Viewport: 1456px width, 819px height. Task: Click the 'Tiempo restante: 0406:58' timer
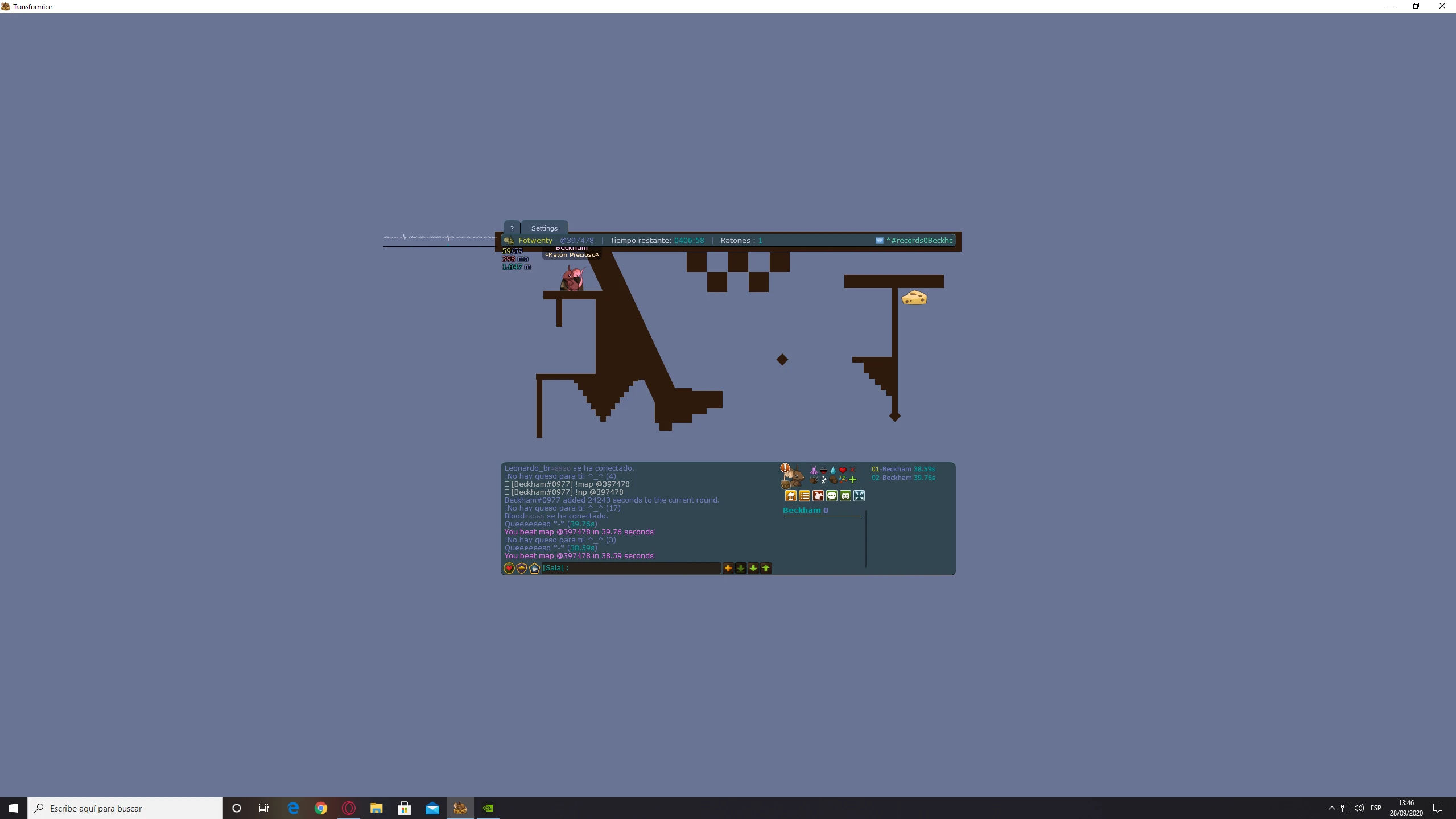pyautogui.click(x=657, y=241)
